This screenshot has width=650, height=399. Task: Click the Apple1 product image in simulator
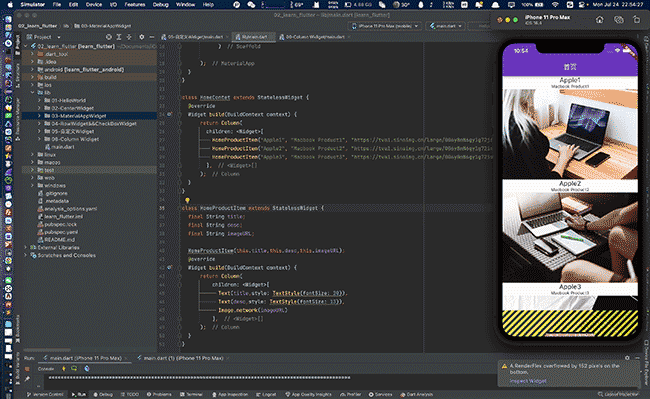570,134
